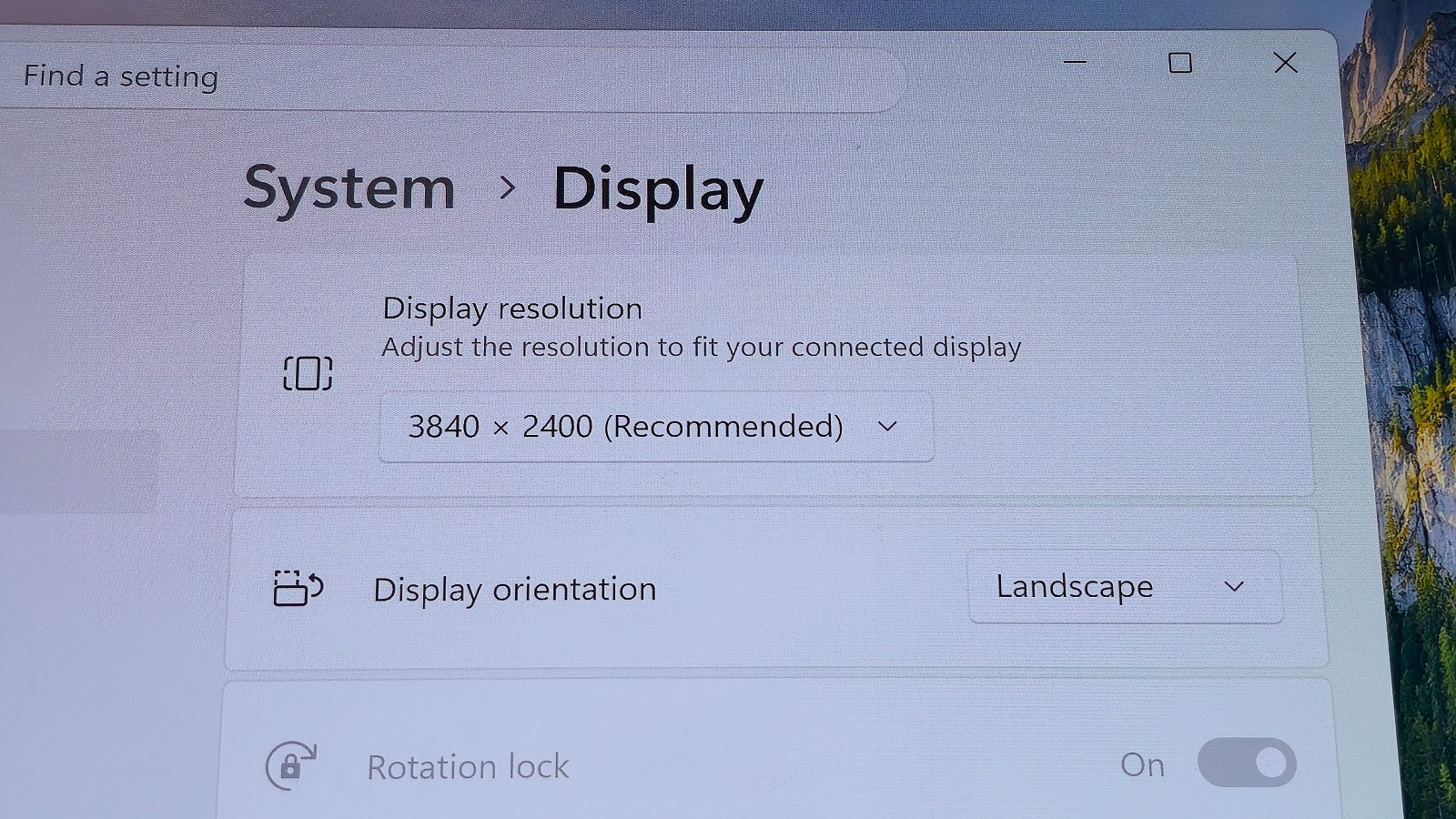Click the Display resolution icon
Screen dimensions: 1456x819
tap(308, 373)
